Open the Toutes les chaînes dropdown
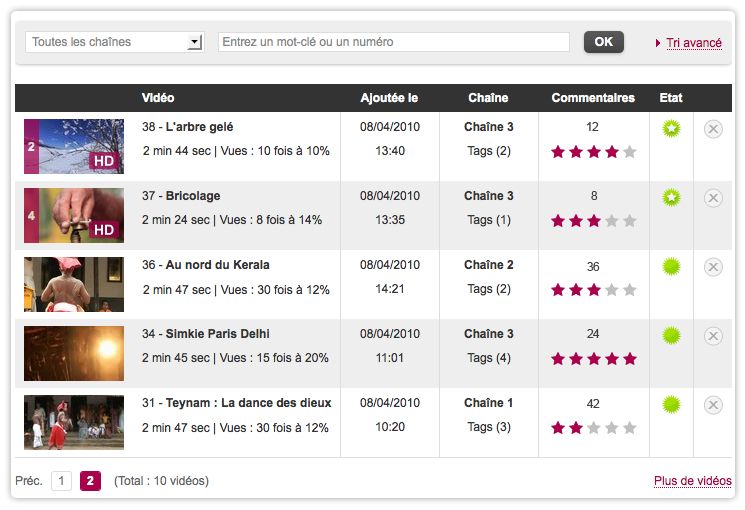The width and height of the screenshot is (745, 510). coord(115,42)
